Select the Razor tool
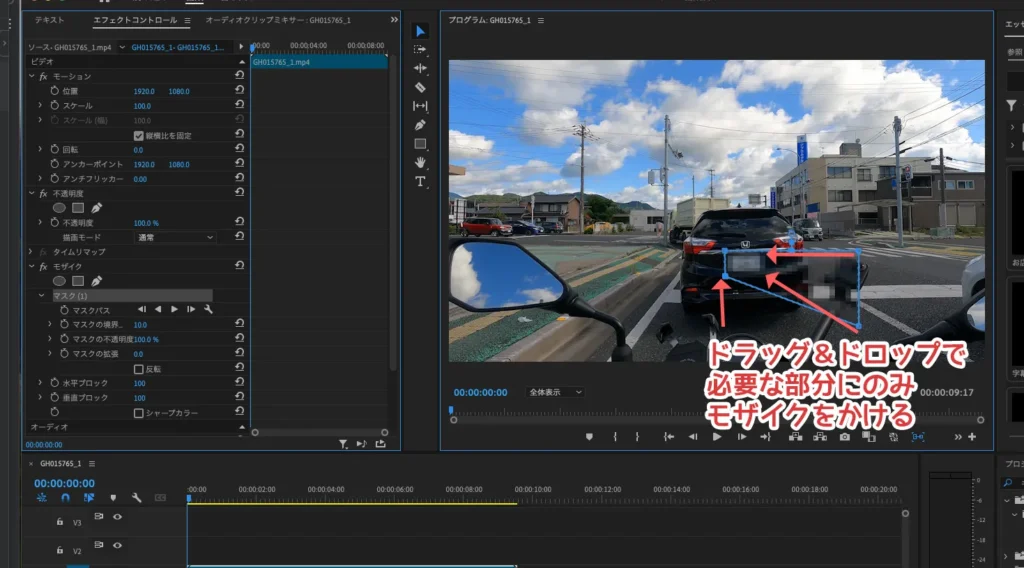Screen dimensions: 1024x568 point(420,87)
